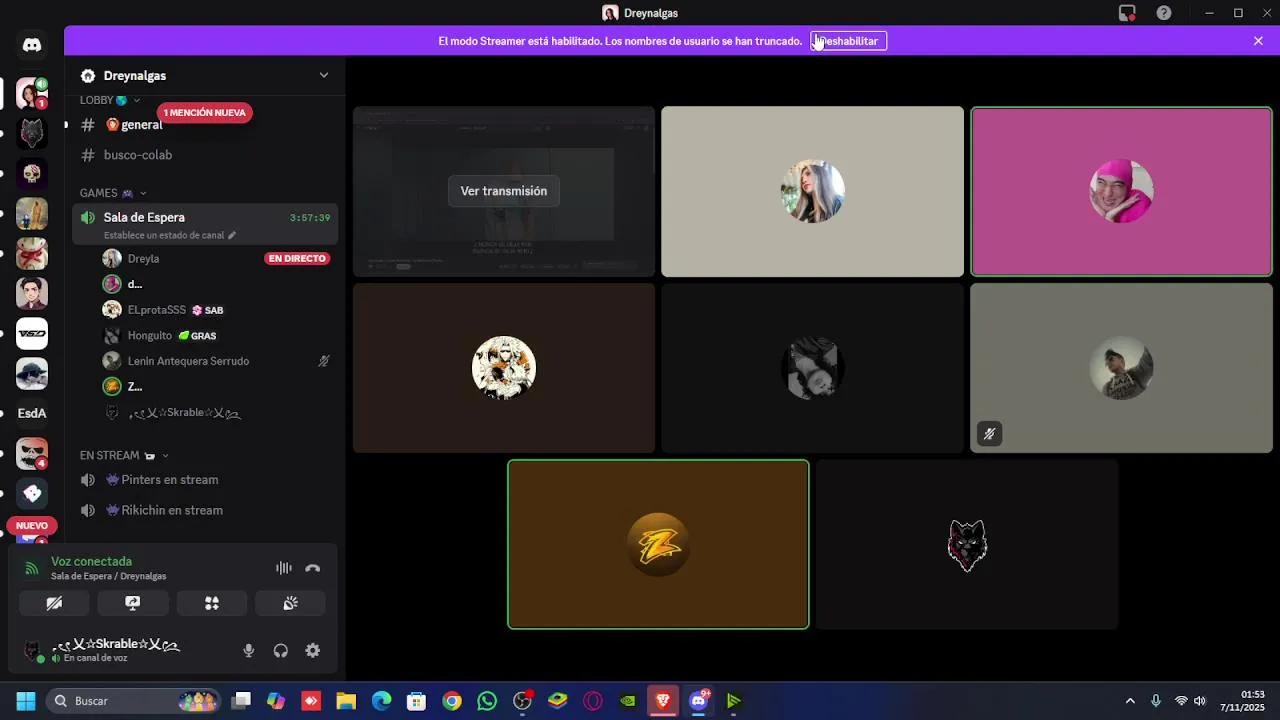Click the Buscar taskbar search box
This screenshot has height=720, width=1280.
click(x=133, y=701)
